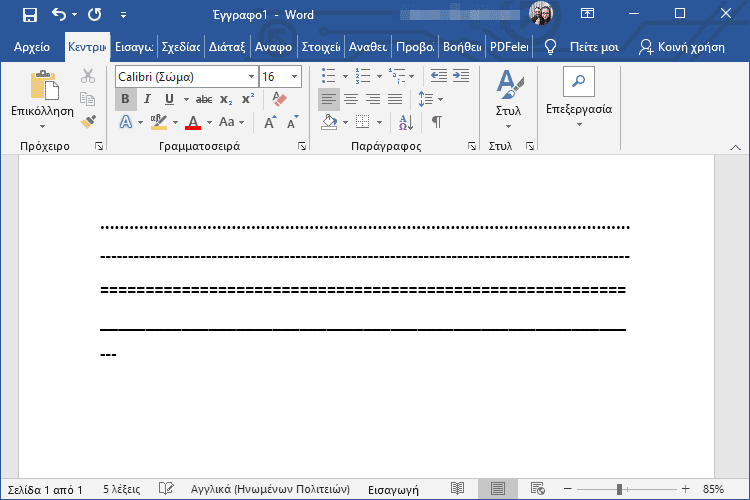Screen dimensions: 750x500
Task: Redo or repeat the last action
Action: point(95,15)
